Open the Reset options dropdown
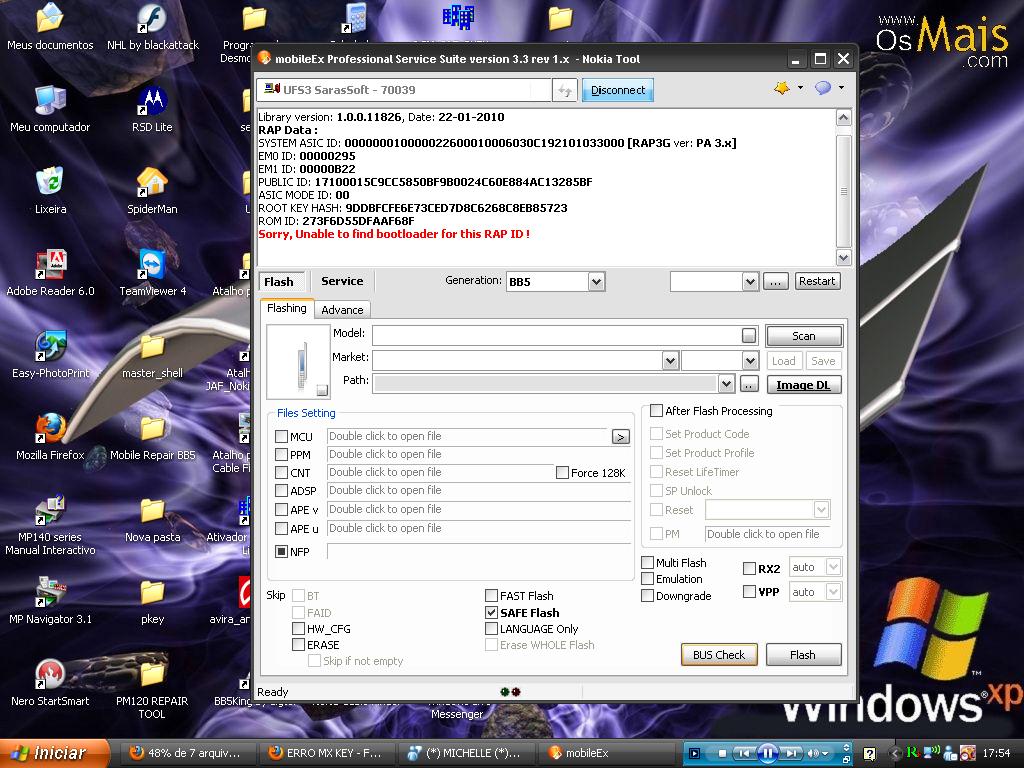 pos(822,509)
